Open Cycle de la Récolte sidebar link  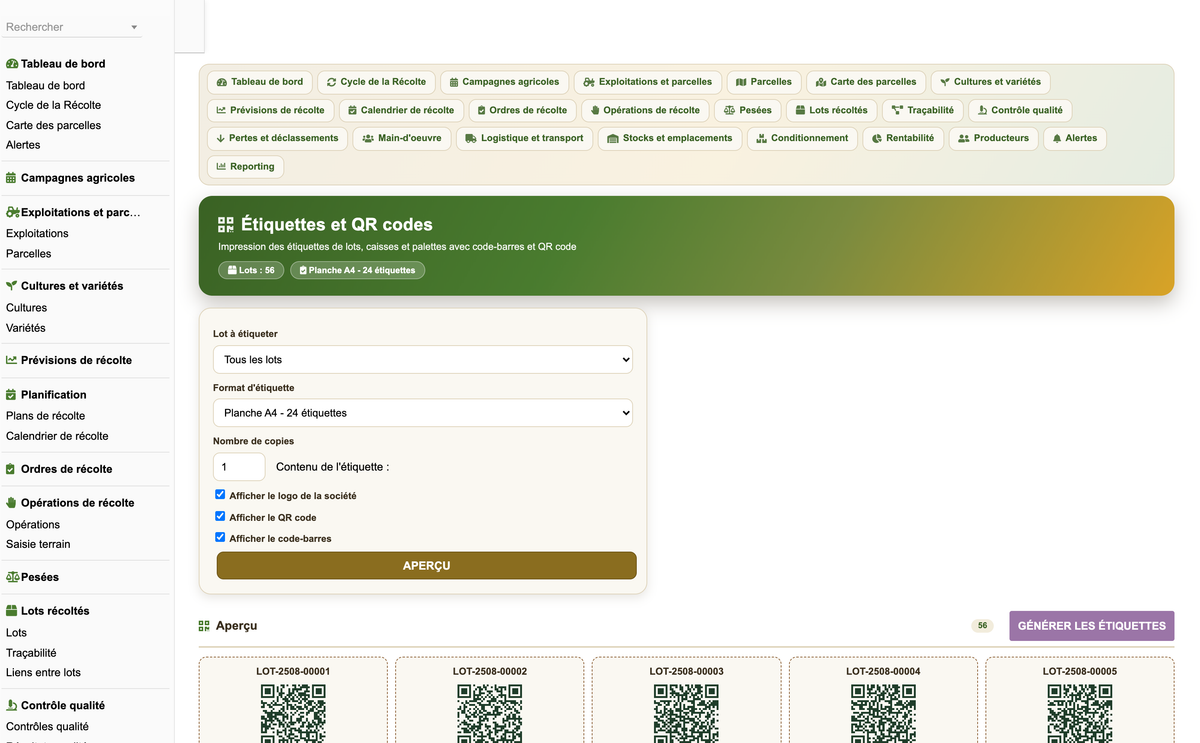[53, 105]
